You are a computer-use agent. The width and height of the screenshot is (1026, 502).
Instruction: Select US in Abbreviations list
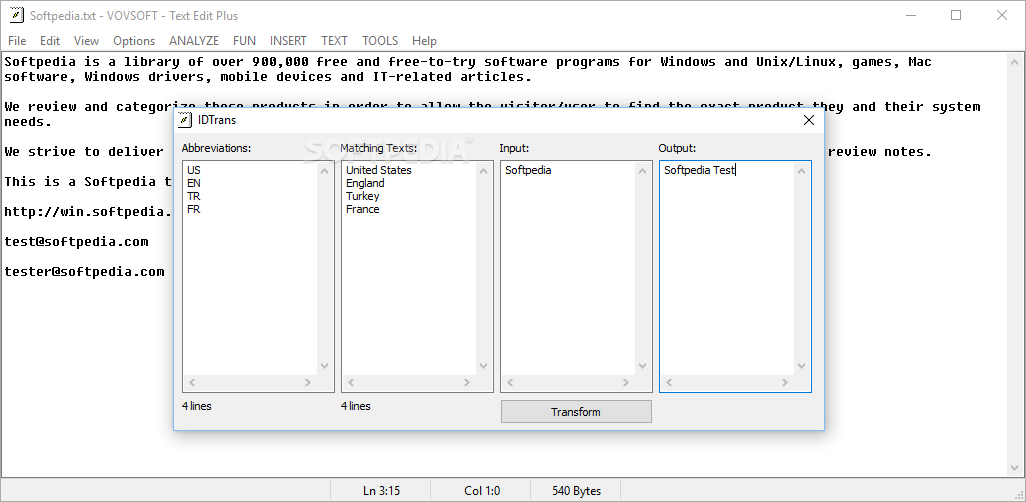pyautogui.click(x=194, y=170)
